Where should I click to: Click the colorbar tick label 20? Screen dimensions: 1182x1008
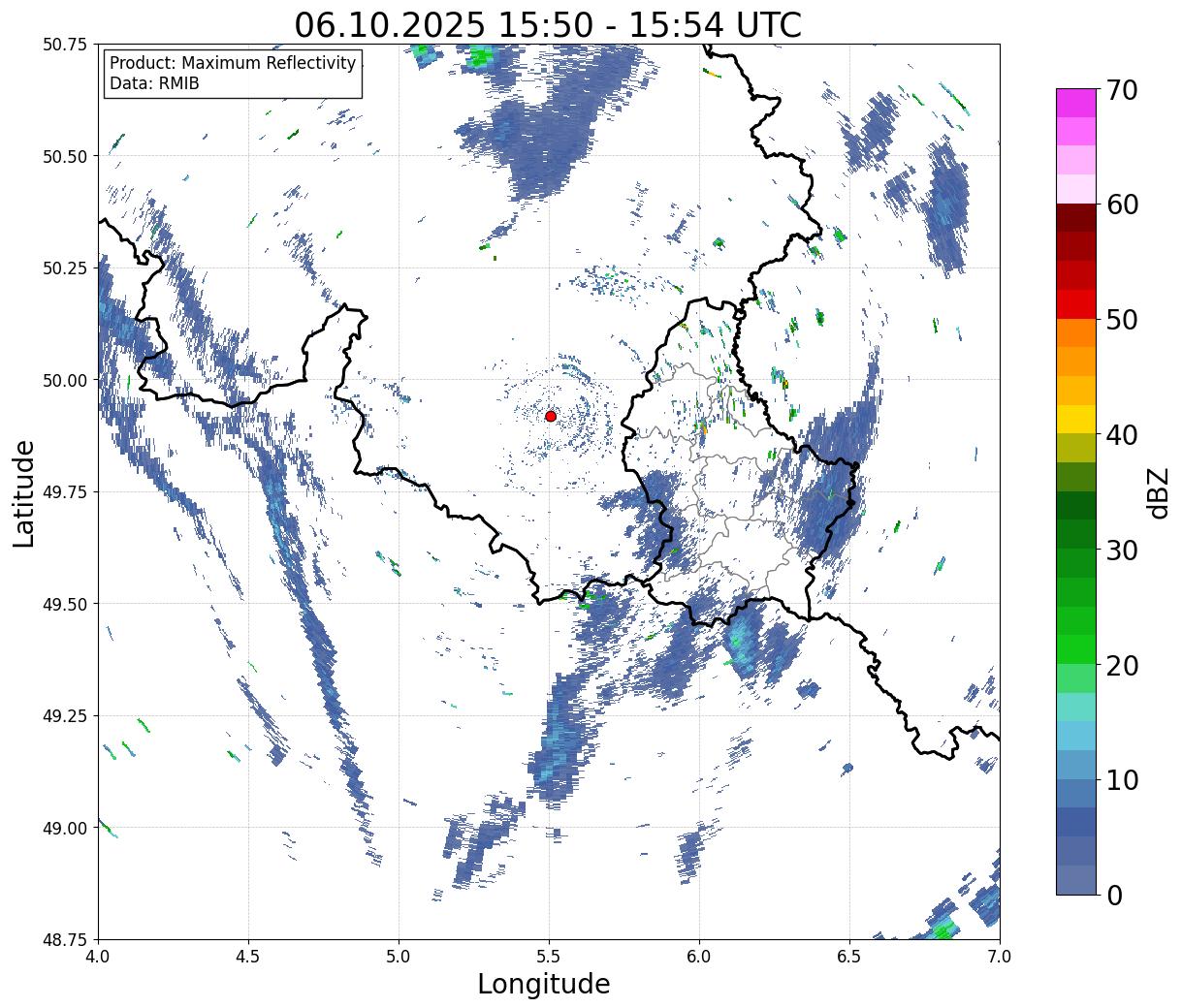pos(1122,665)
